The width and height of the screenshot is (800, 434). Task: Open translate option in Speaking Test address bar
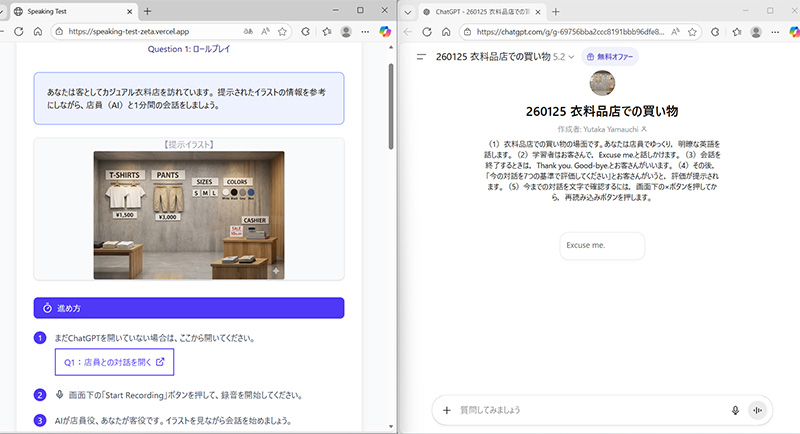[x=248, y=32]
